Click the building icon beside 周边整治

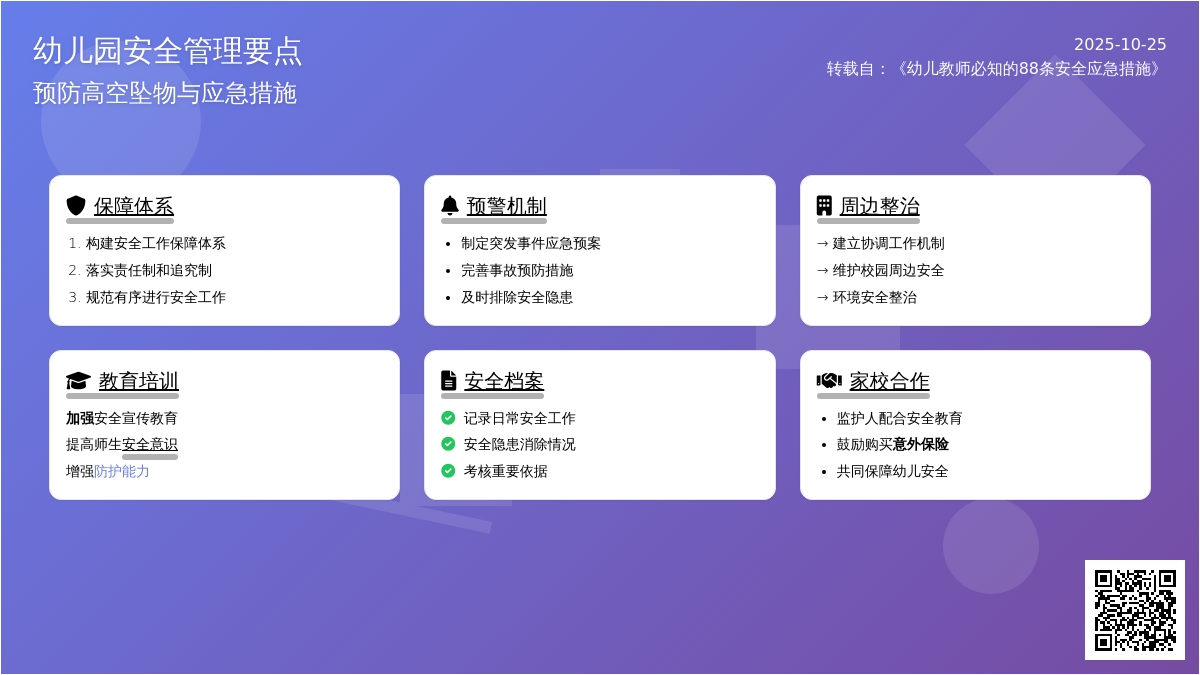(x=824, y=206)
